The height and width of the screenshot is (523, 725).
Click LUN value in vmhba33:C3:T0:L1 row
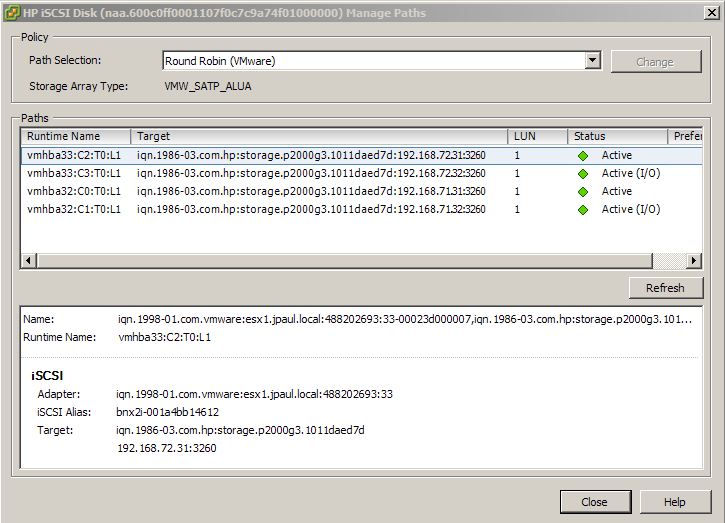coord(517,173)
